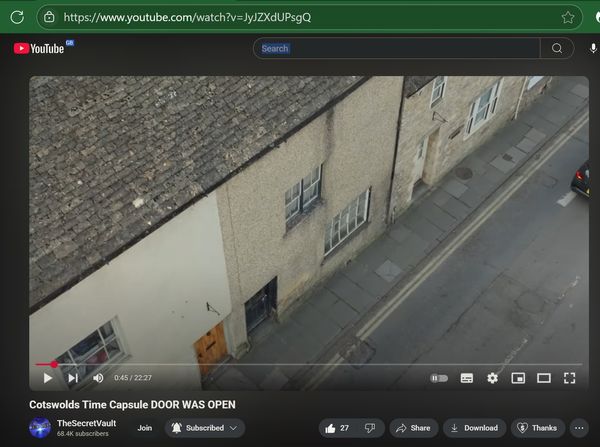Select the YouTube URL in the address bar
The height and width of the screenshot is (447, 600).
point(187,17)
